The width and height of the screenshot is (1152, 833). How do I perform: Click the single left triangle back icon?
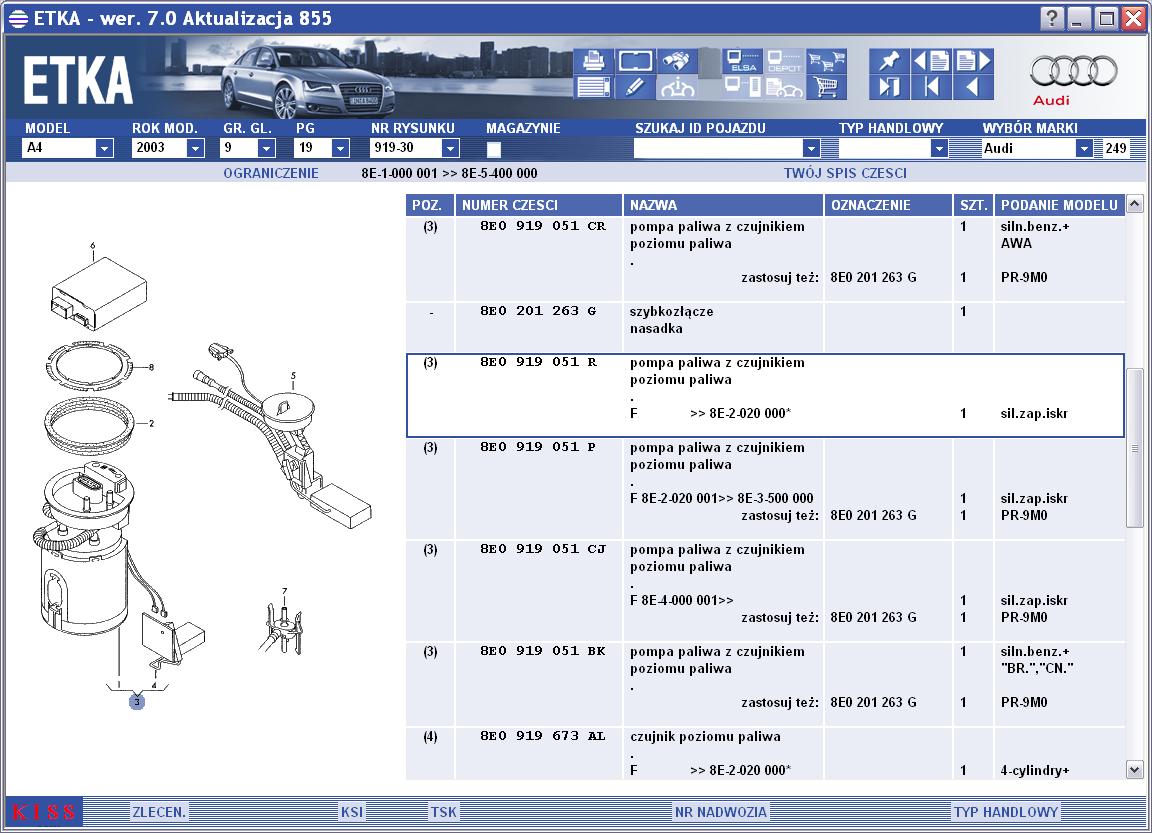pos(973,87)
